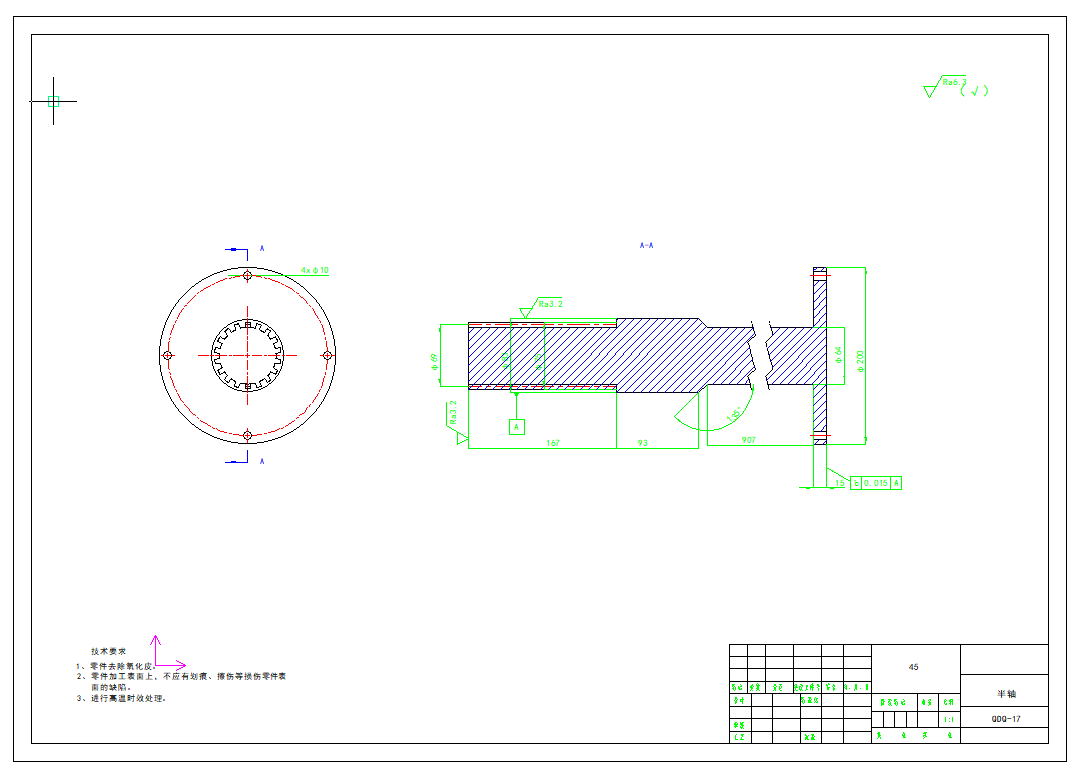Select the QDQ-17 drawing number cell

click(1005, 718)
